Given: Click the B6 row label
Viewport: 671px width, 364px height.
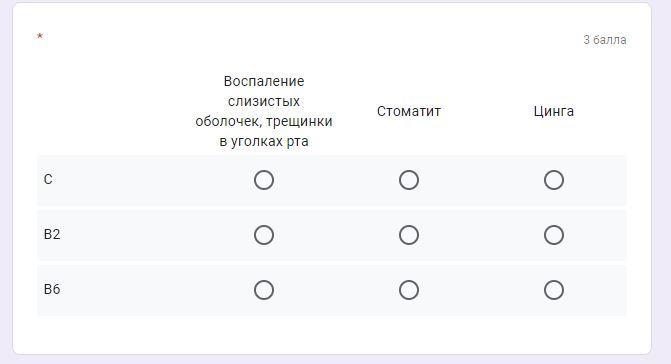Looking at the screenshot, I should pos(52,290).
